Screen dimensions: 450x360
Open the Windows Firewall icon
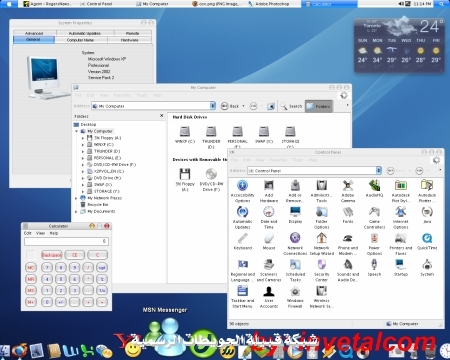(295, 297)
